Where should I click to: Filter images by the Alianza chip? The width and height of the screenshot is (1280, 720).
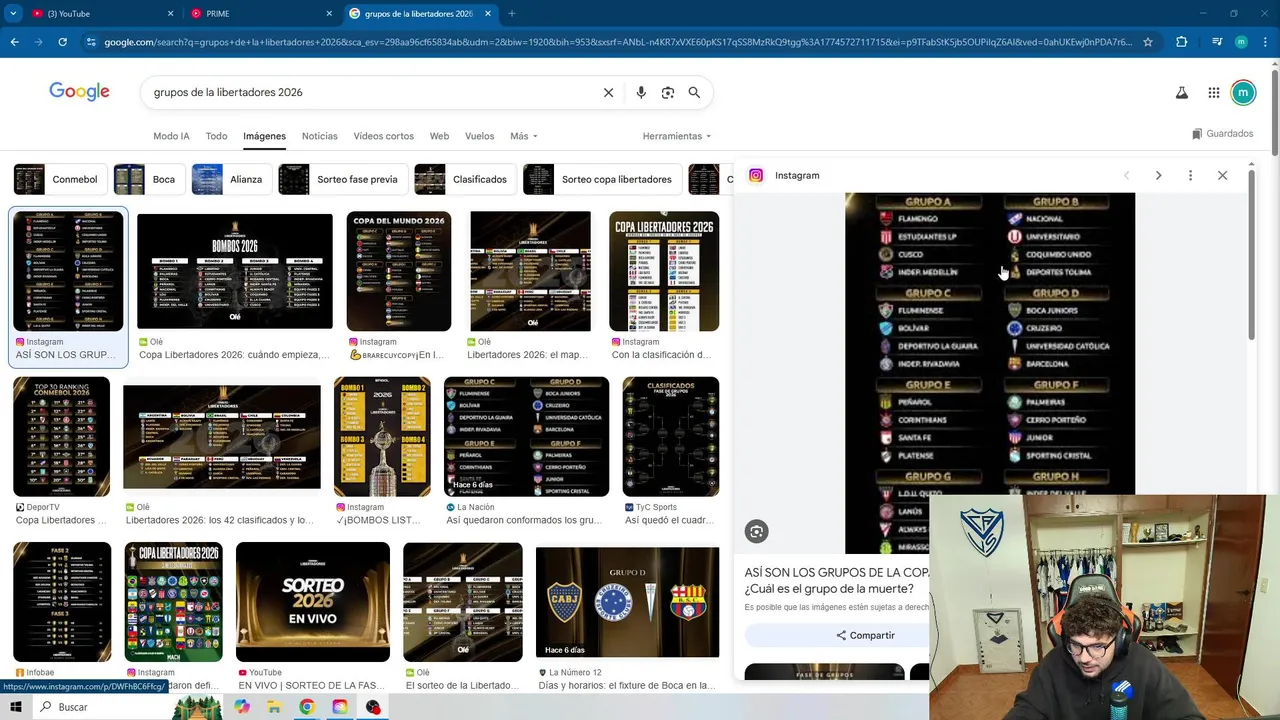point(232,179)
